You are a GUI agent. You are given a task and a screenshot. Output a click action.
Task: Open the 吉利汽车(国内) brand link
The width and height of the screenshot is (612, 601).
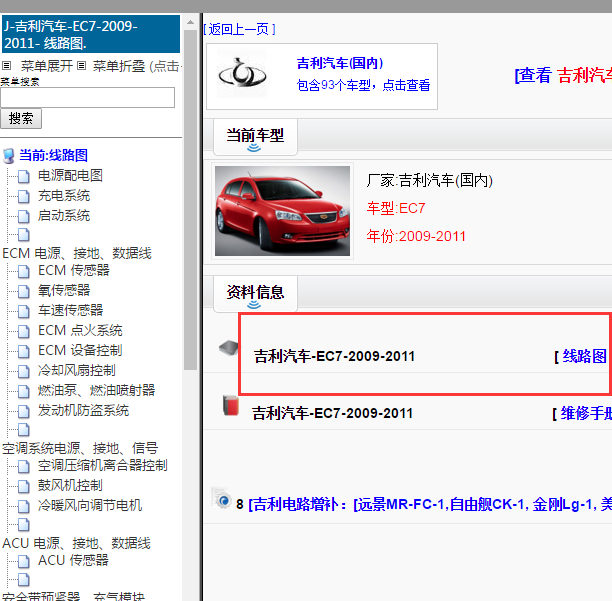(x=340, y=63)
